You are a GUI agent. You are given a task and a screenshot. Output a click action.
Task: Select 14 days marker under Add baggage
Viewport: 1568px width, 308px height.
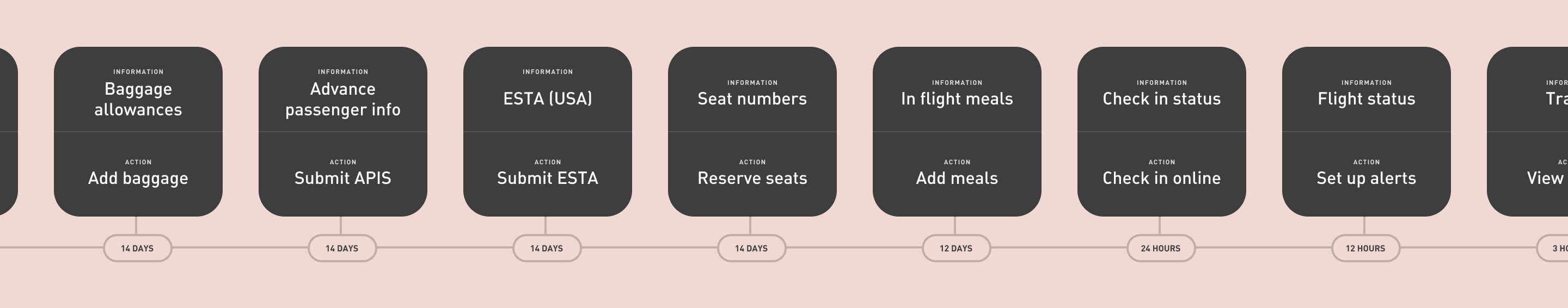point(137,248)
